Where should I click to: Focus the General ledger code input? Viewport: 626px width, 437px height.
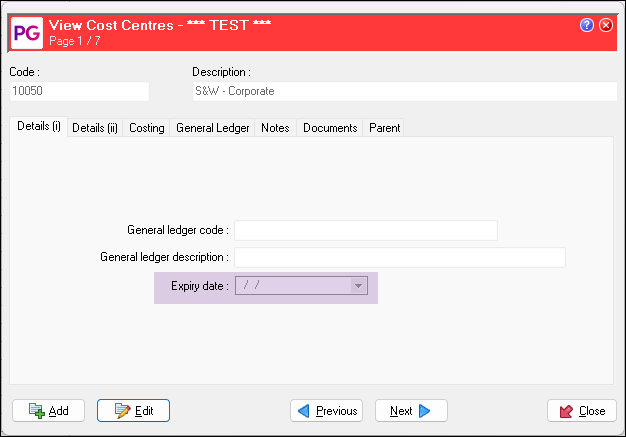click(x=365, y=231)
